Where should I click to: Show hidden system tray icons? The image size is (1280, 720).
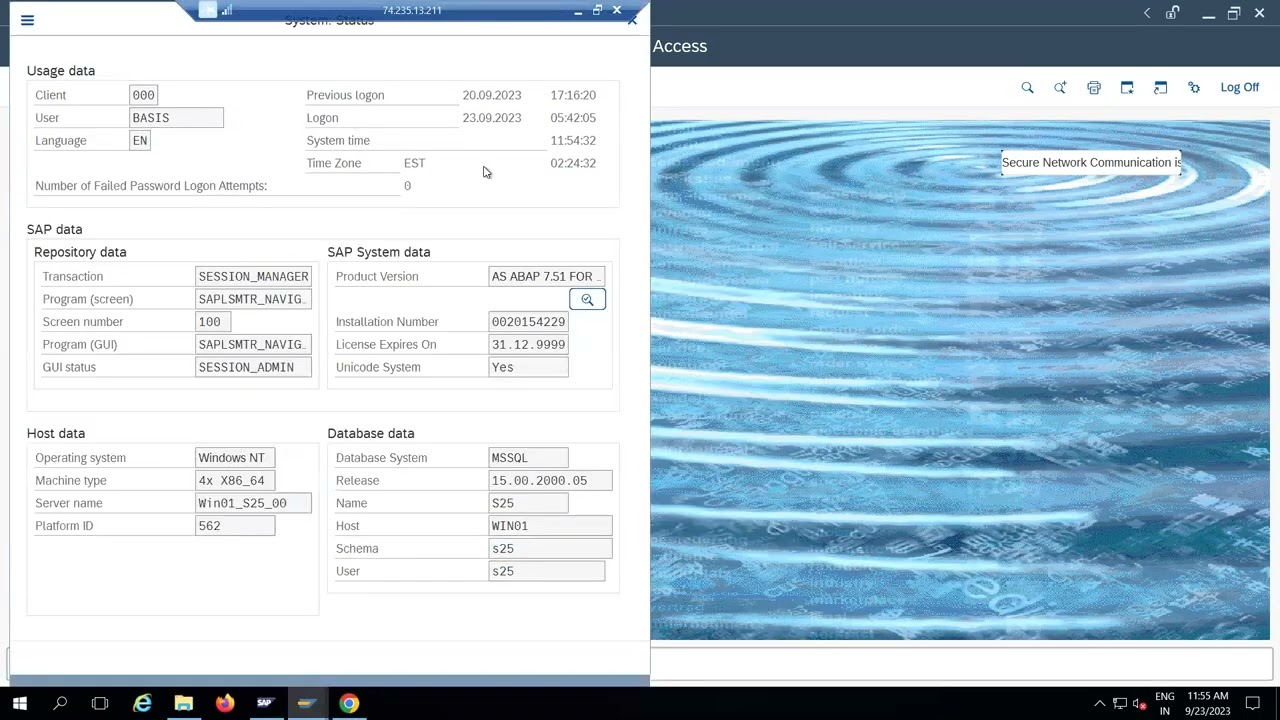point(1100,704)
